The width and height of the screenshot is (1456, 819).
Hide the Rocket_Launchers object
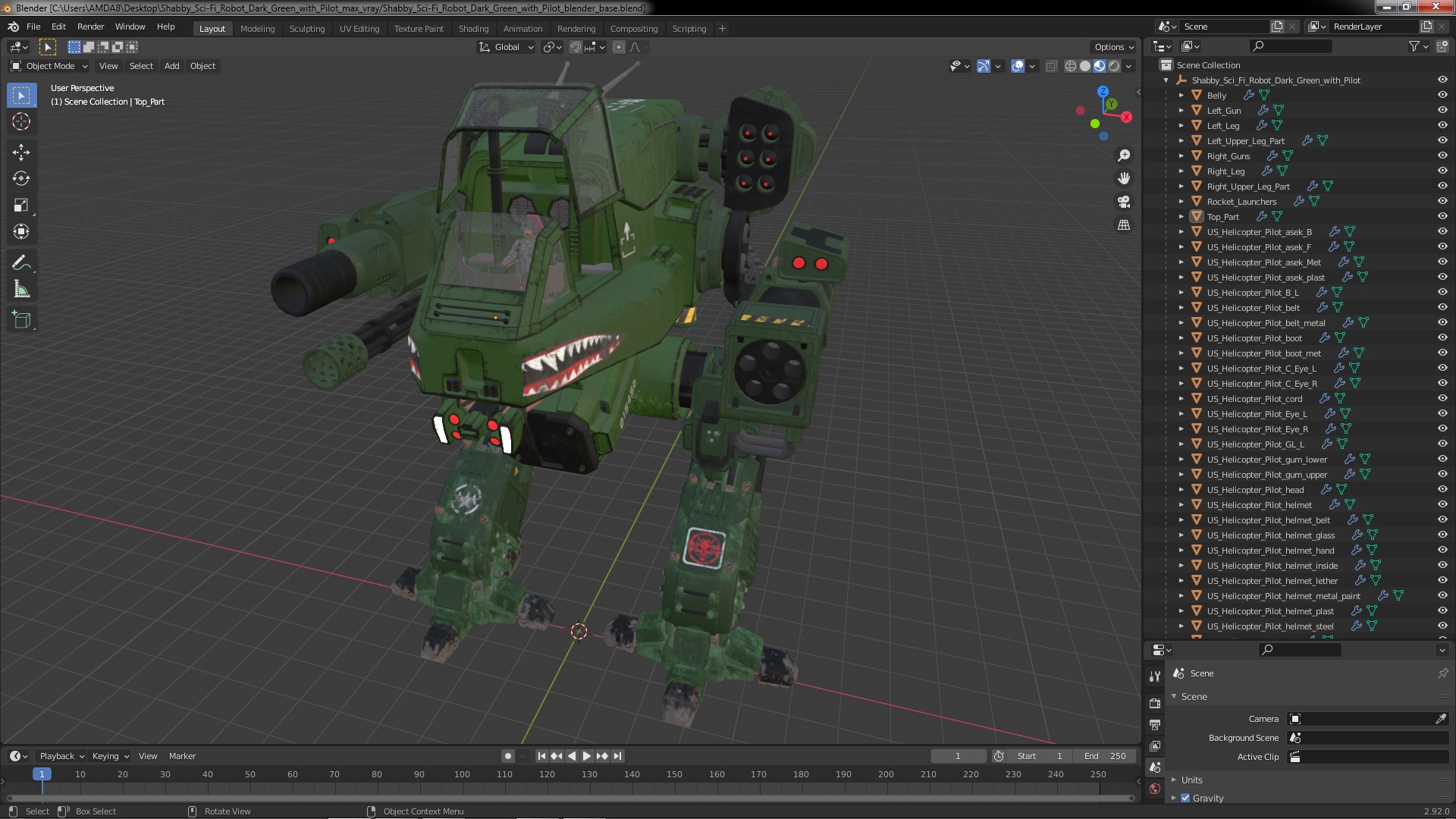[1442, 202]
